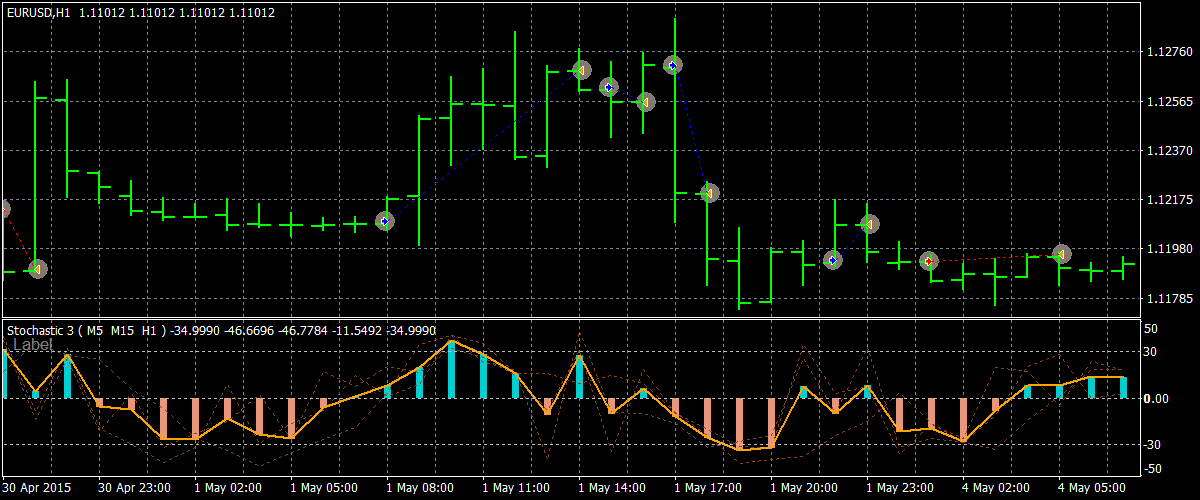Click the gray 'Label' text object
This screenshot has height=500, width=1200.
(x=33, y=345)
